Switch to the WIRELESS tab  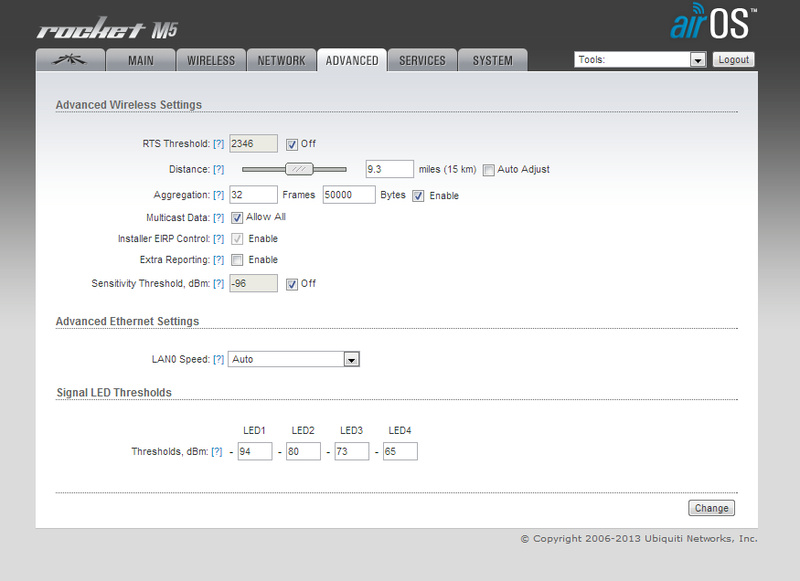[211, 60]
